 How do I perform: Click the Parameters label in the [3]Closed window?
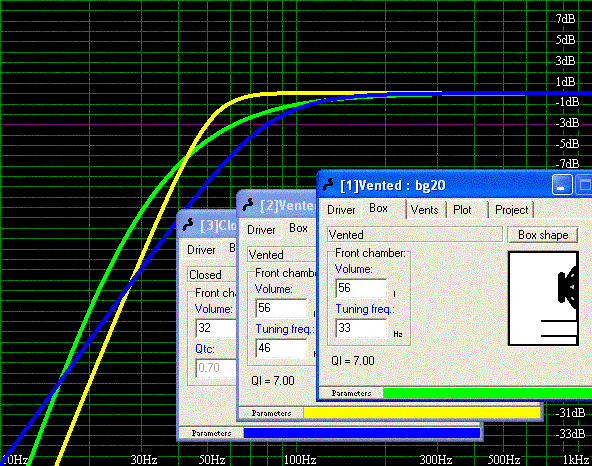point(211,433)
